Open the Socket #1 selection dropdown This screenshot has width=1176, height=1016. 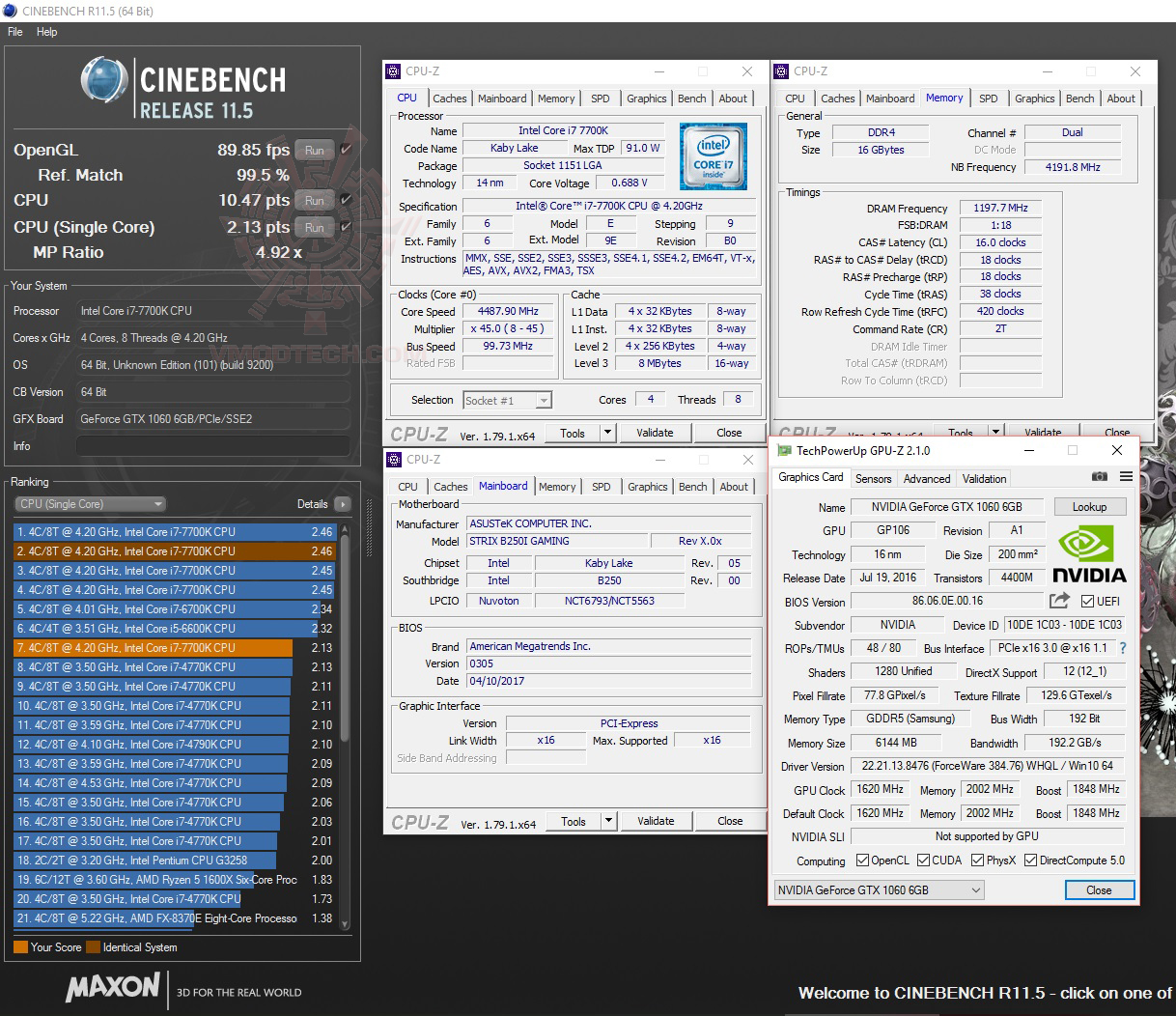508,400
